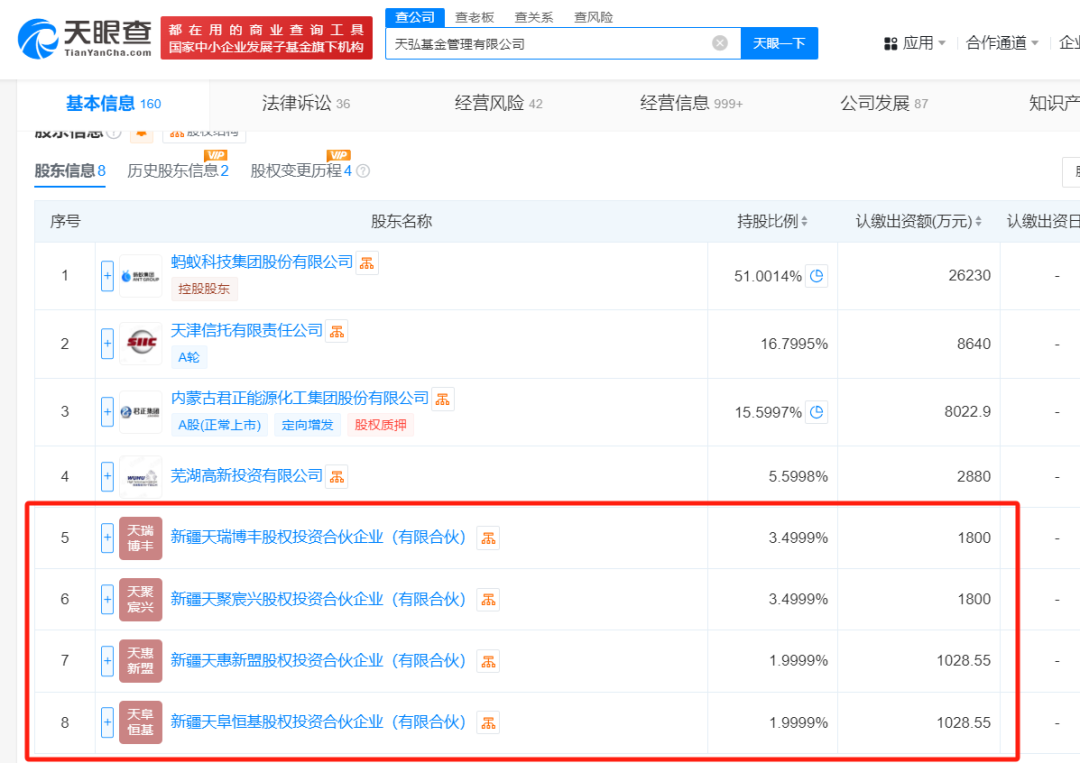
Task: Open 公司发展 tab
Action: pyautogui.click(x=884, y=103)
